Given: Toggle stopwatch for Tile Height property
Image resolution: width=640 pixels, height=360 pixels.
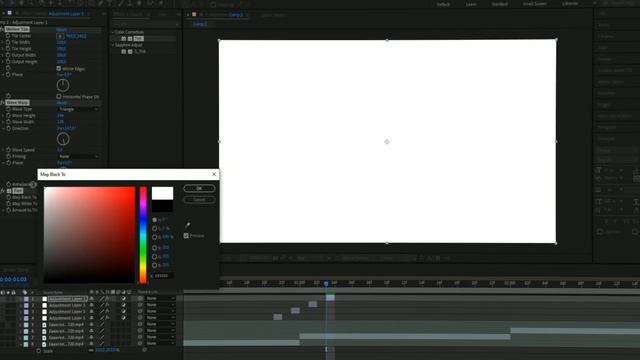Looking at the screenshot, I should coord(8,49).
